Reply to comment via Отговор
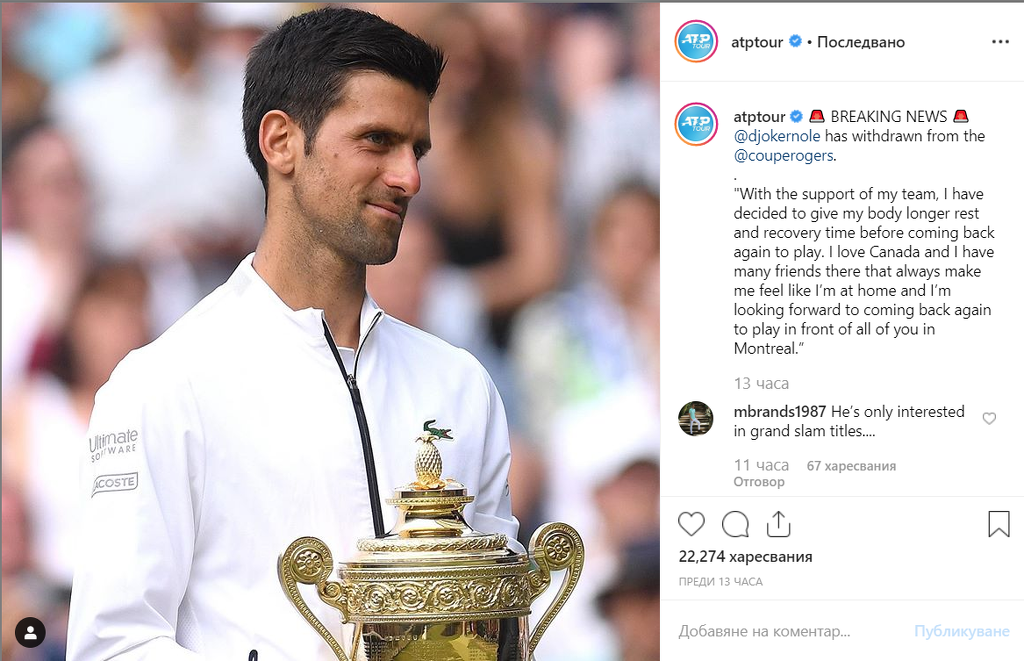 [759, 481]
